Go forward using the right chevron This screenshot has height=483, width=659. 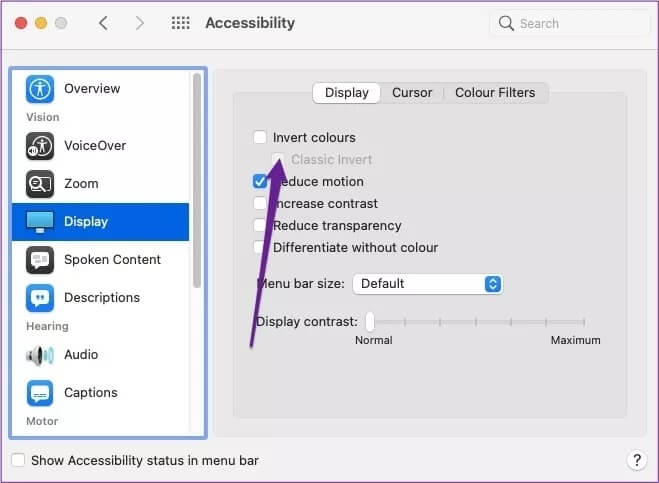[x=140, y=23]
